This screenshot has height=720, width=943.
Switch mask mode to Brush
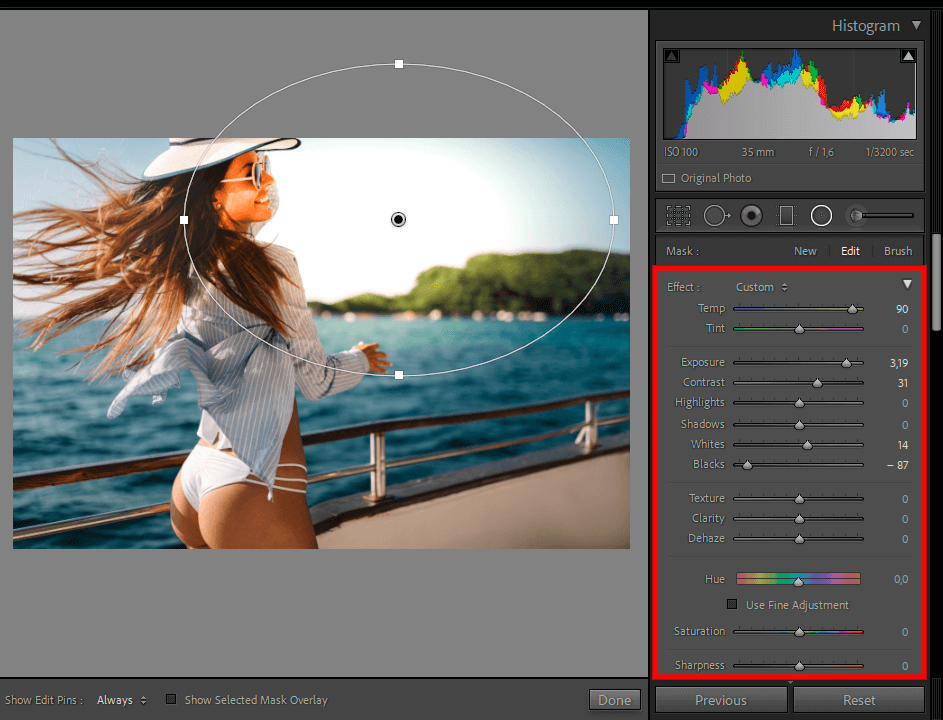[897, 251]
